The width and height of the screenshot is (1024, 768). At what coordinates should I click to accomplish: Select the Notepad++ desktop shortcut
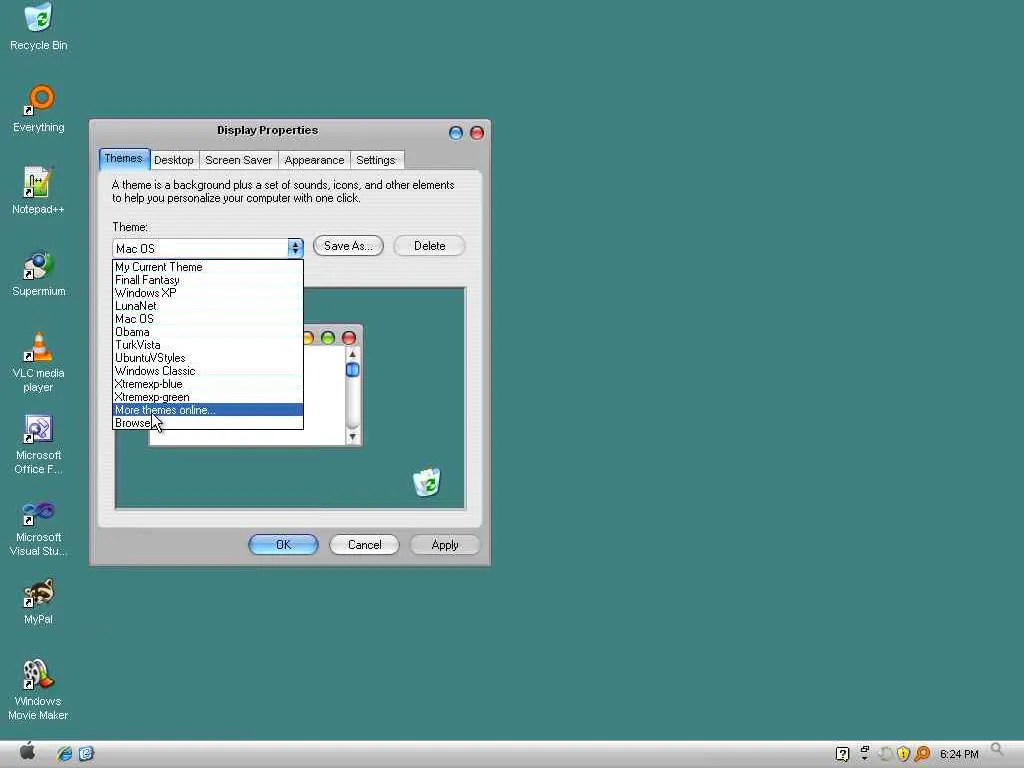(38, 191)
